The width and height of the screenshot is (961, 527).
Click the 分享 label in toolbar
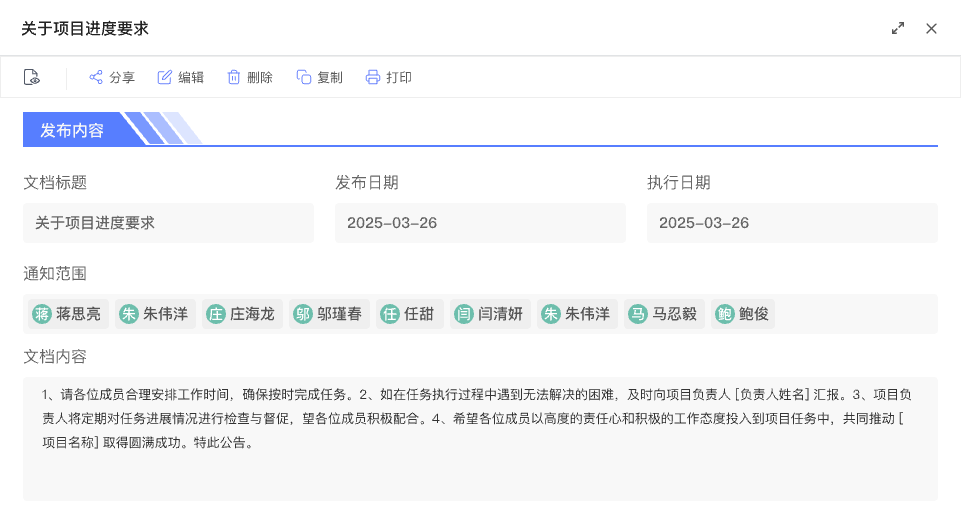[122, 77]
